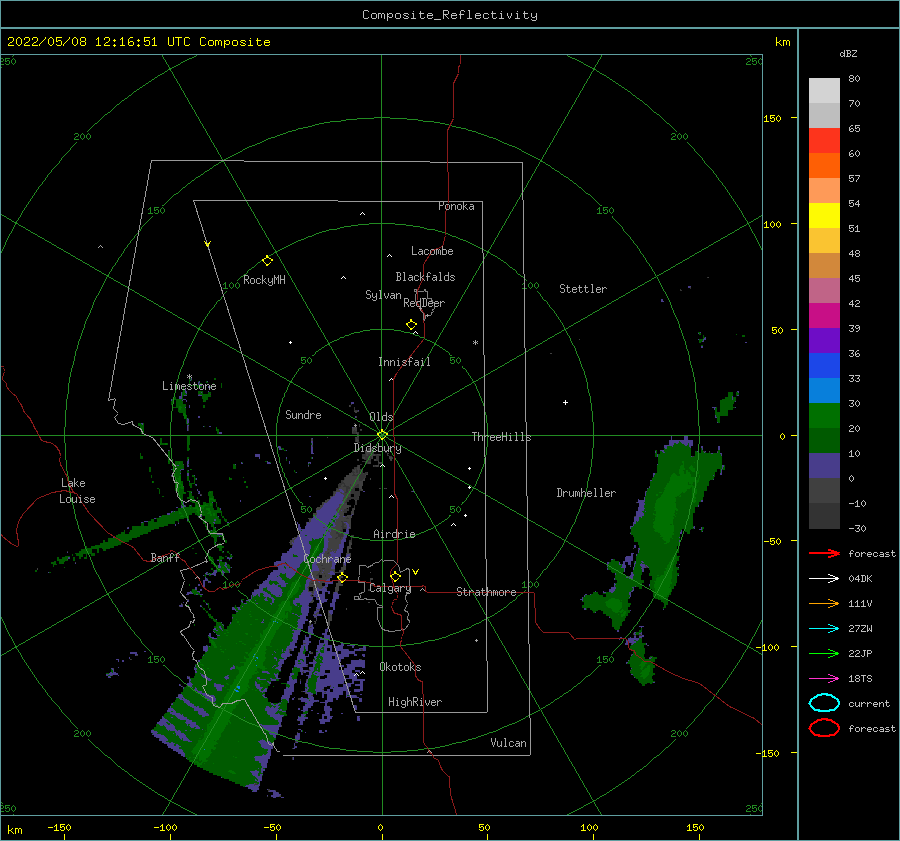Click the Airdrie city label
Image resolution: width=900 pixels, height=841 pixels.
tap(394, 534)
